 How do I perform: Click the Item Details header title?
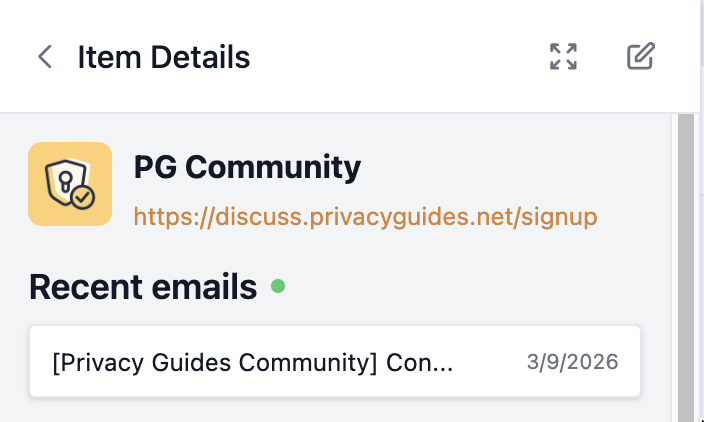pos(163,57)
